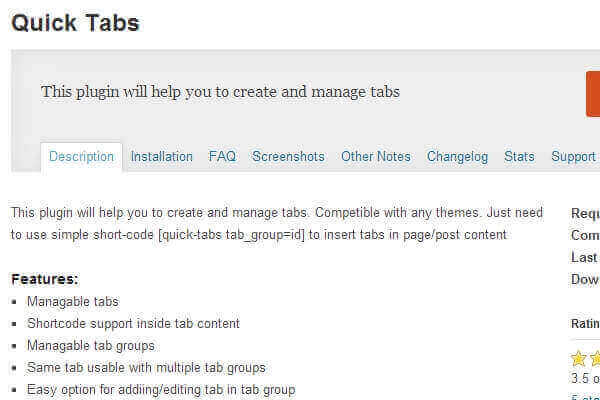Click the second yellow rating star
This screenshot has height=400, width=600.
[x=595, y=358]
